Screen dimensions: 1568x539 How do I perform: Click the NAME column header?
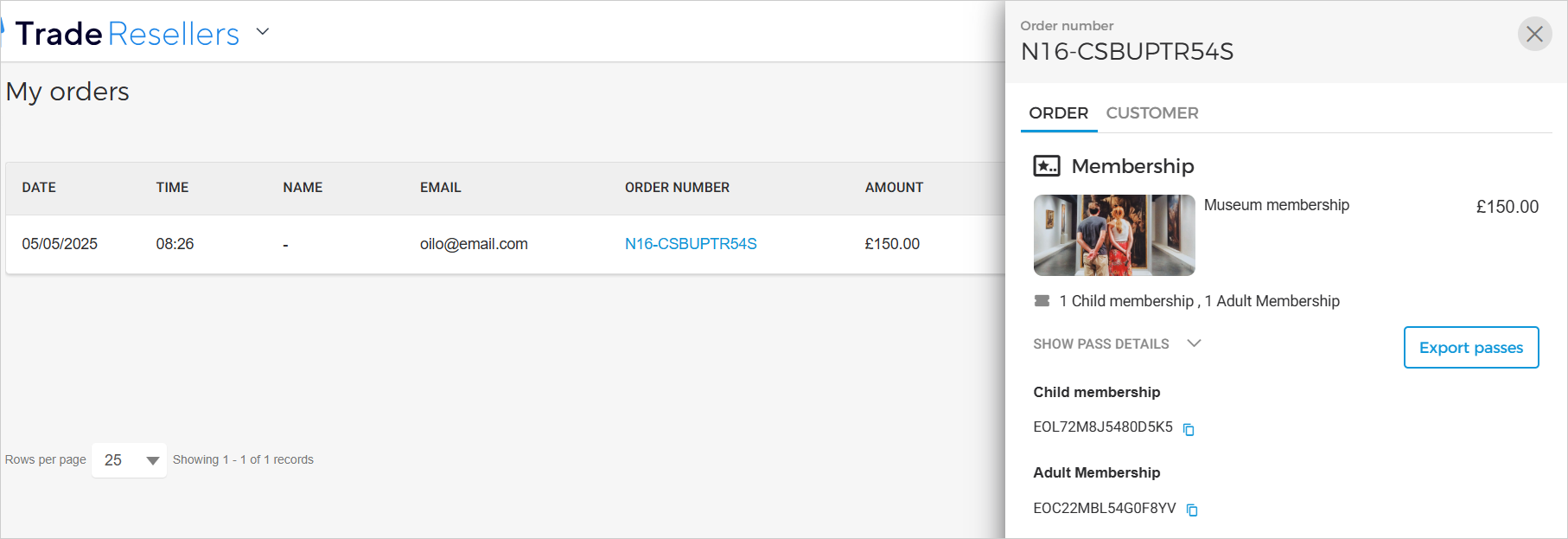[303, 188]
